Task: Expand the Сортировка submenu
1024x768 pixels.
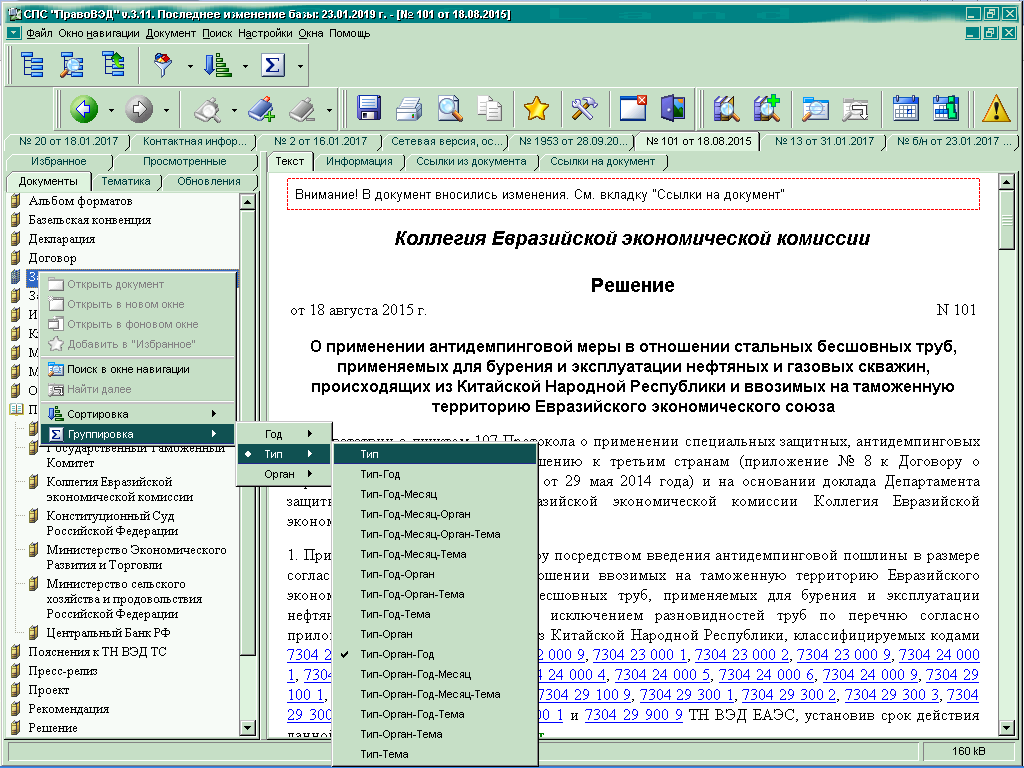Action: (138, 414)
